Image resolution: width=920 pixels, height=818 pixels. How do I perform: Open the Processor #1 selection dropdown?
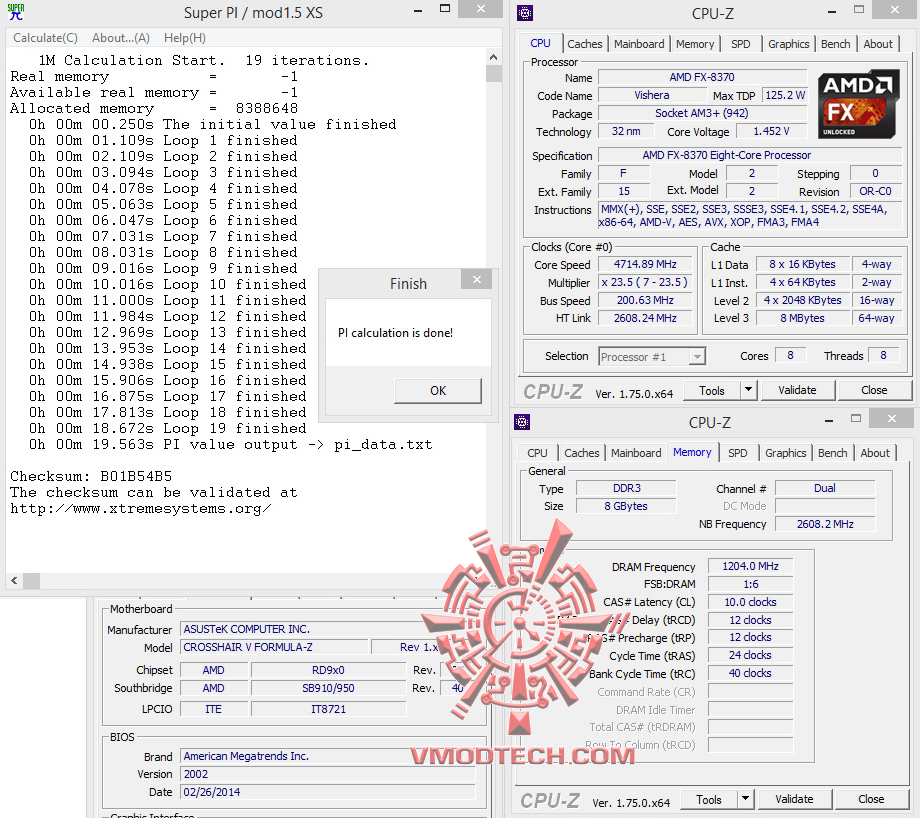[x=652, y=357]
